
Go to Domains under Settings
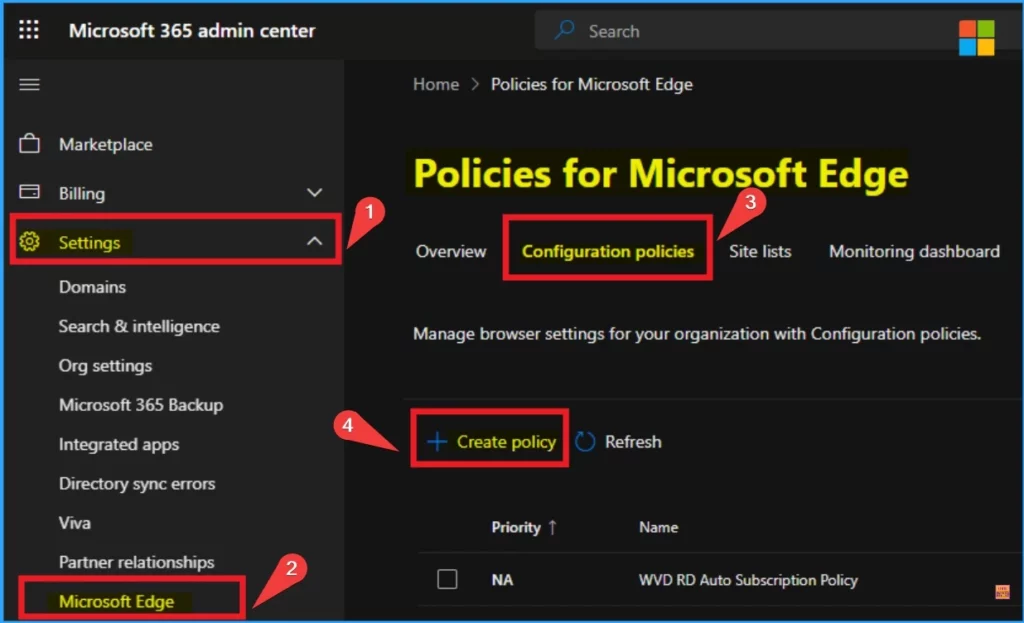pyautogui.click(x=92, y=287)
